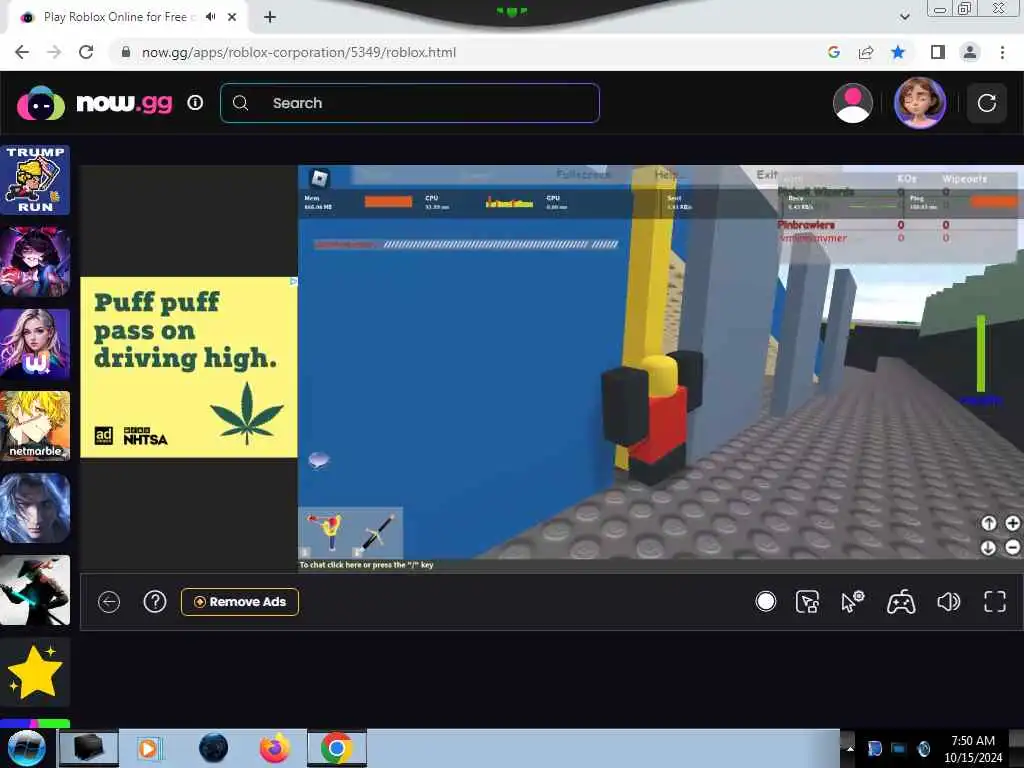Viewport: 1024px width, 768px height.
Task: Click the address bar URL now.gg/apps
Action: pos(298,52)
